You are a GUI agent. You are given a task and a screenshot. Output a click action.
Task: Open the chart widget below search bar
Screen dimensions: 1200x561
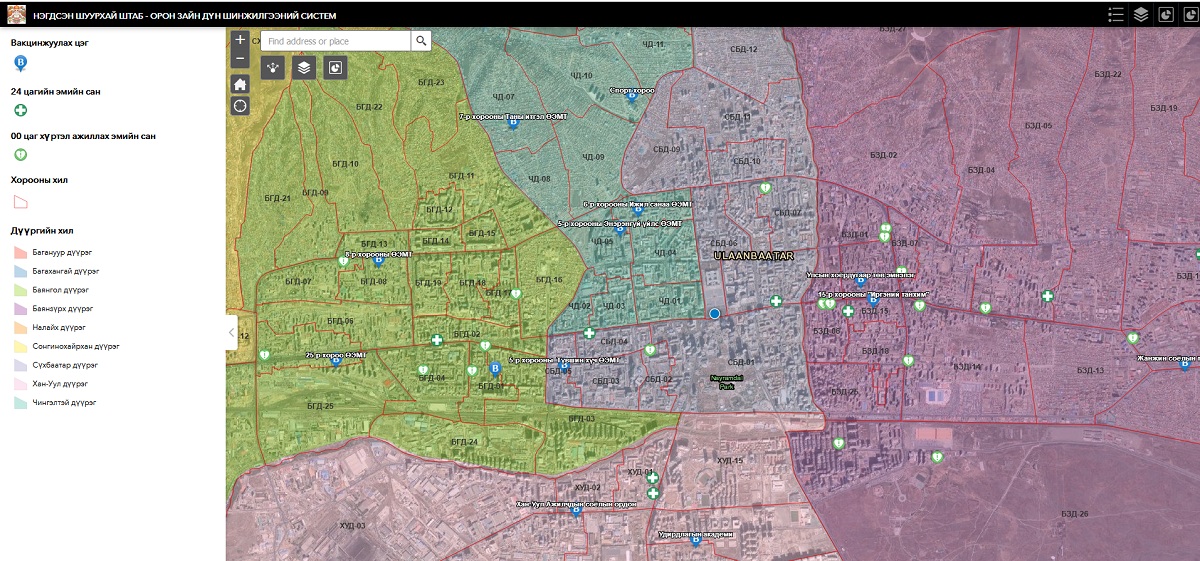[x=335, y=68]
